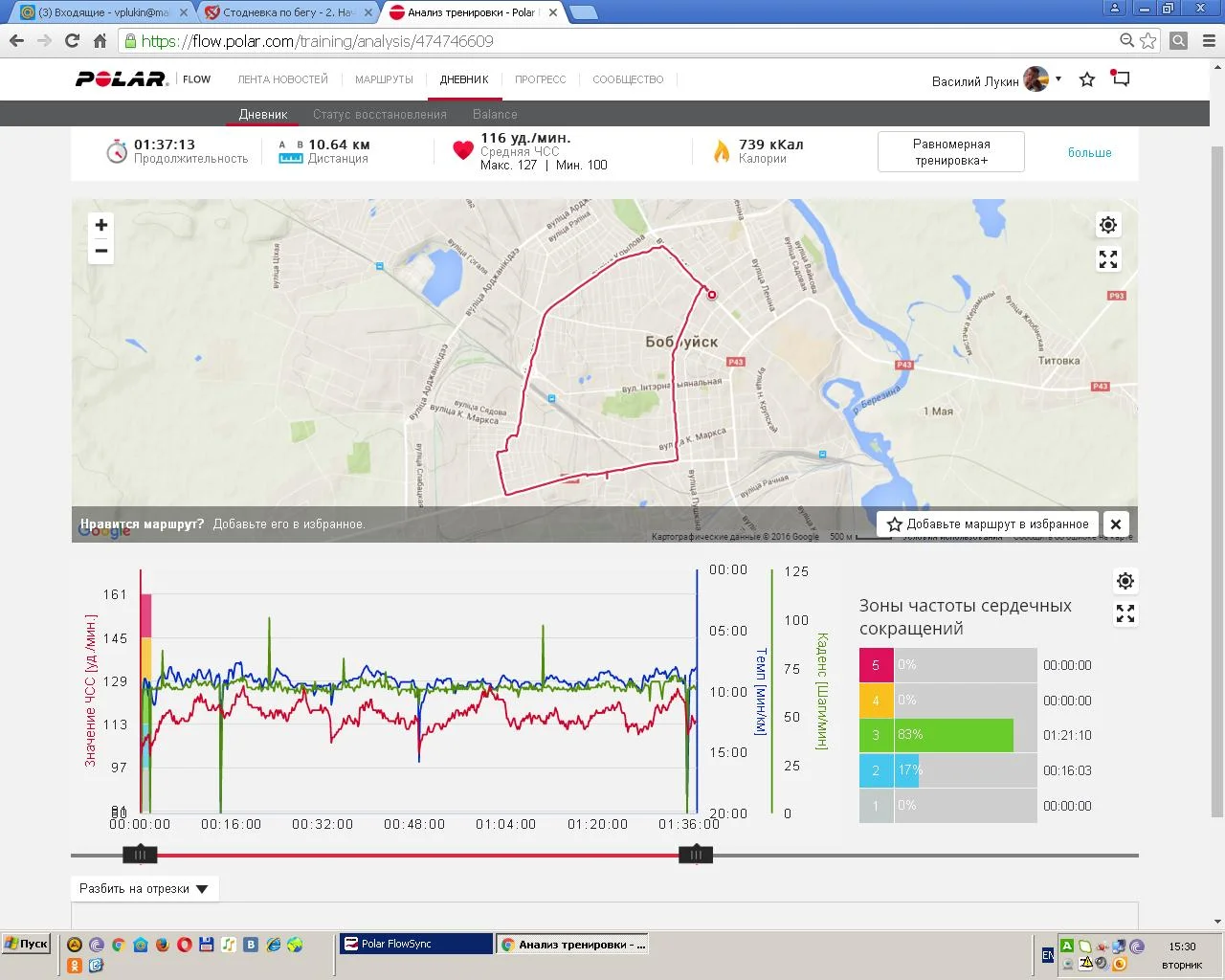The image size is (1225, 980).
Task: Open chart settings gear icon
Action: [x=1125, y=581]
